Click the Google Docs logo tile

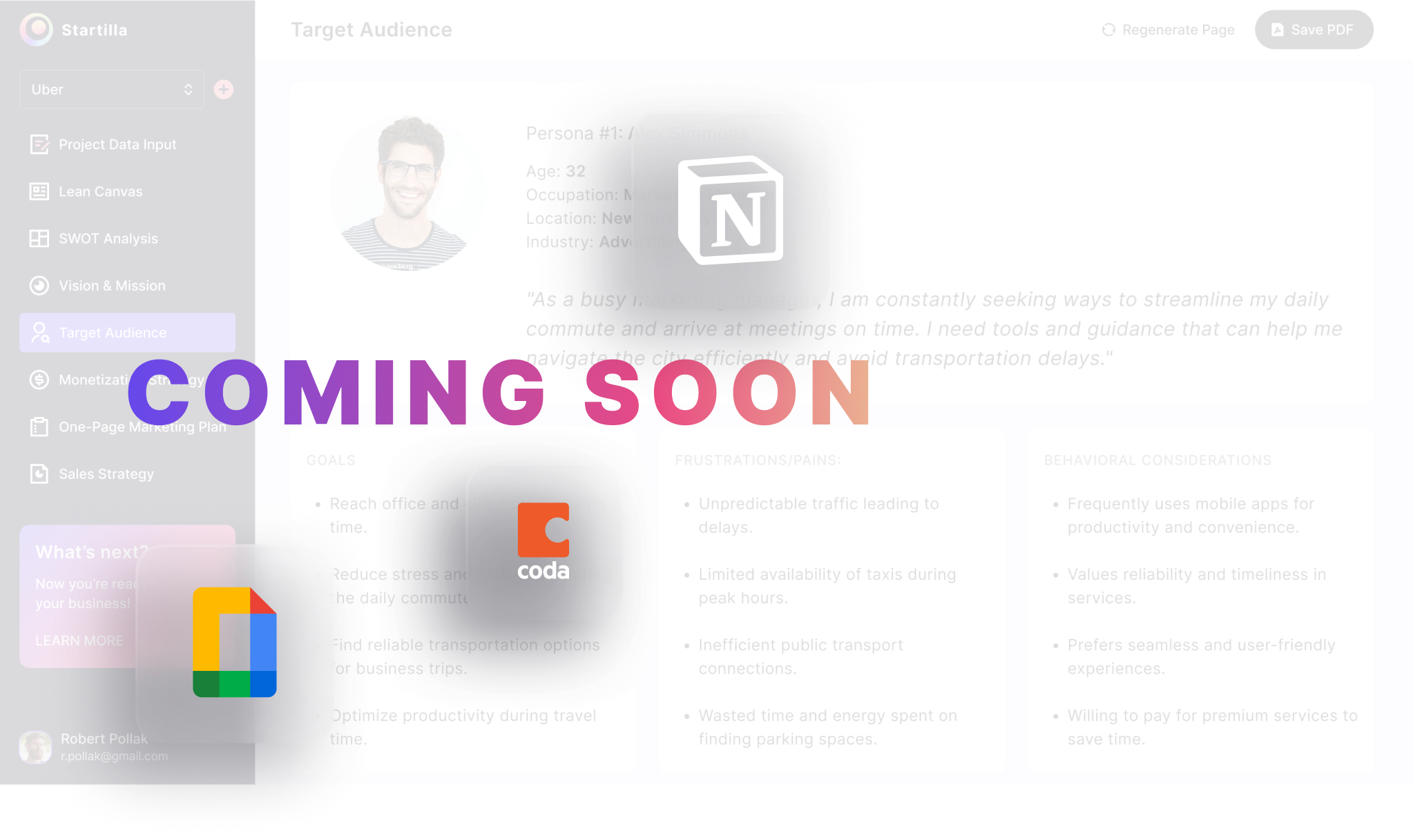[235, 643]
